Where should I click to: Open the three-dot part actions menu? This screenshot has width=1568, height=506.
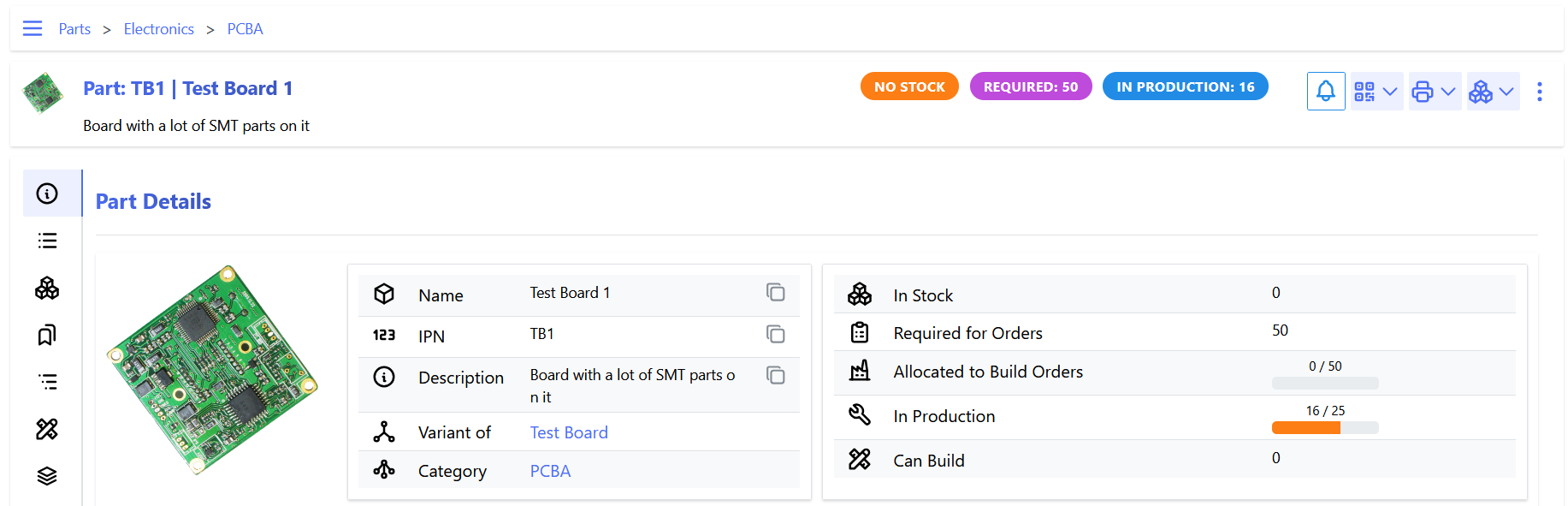click(x=1539, y=92)
